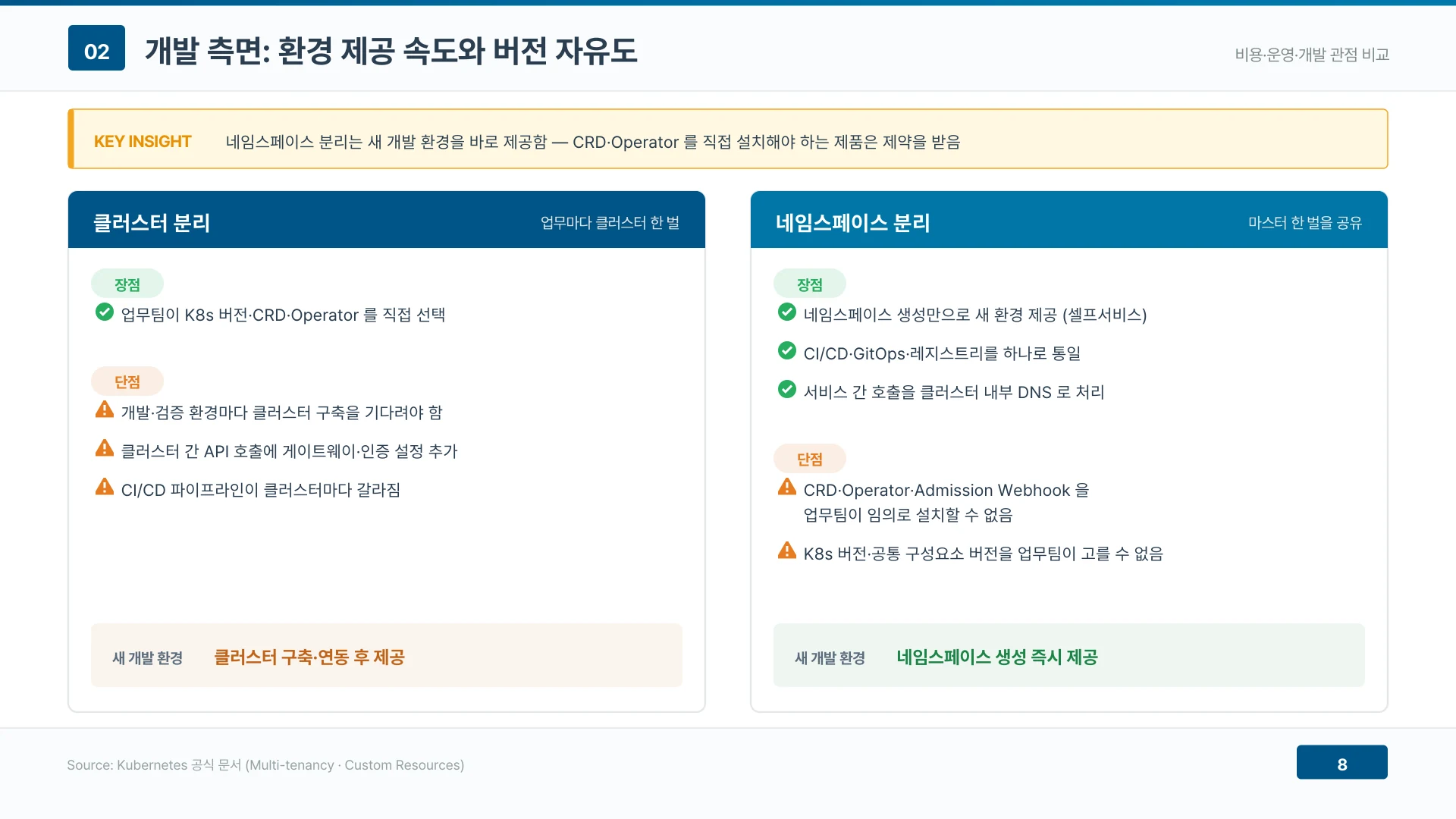Image resolution: width=1456 pixels, height=819 pixels.
Task: Click the 단점 badge under 네임스페이스 분리
Action: pyautogui.click(x=810, y=458)
